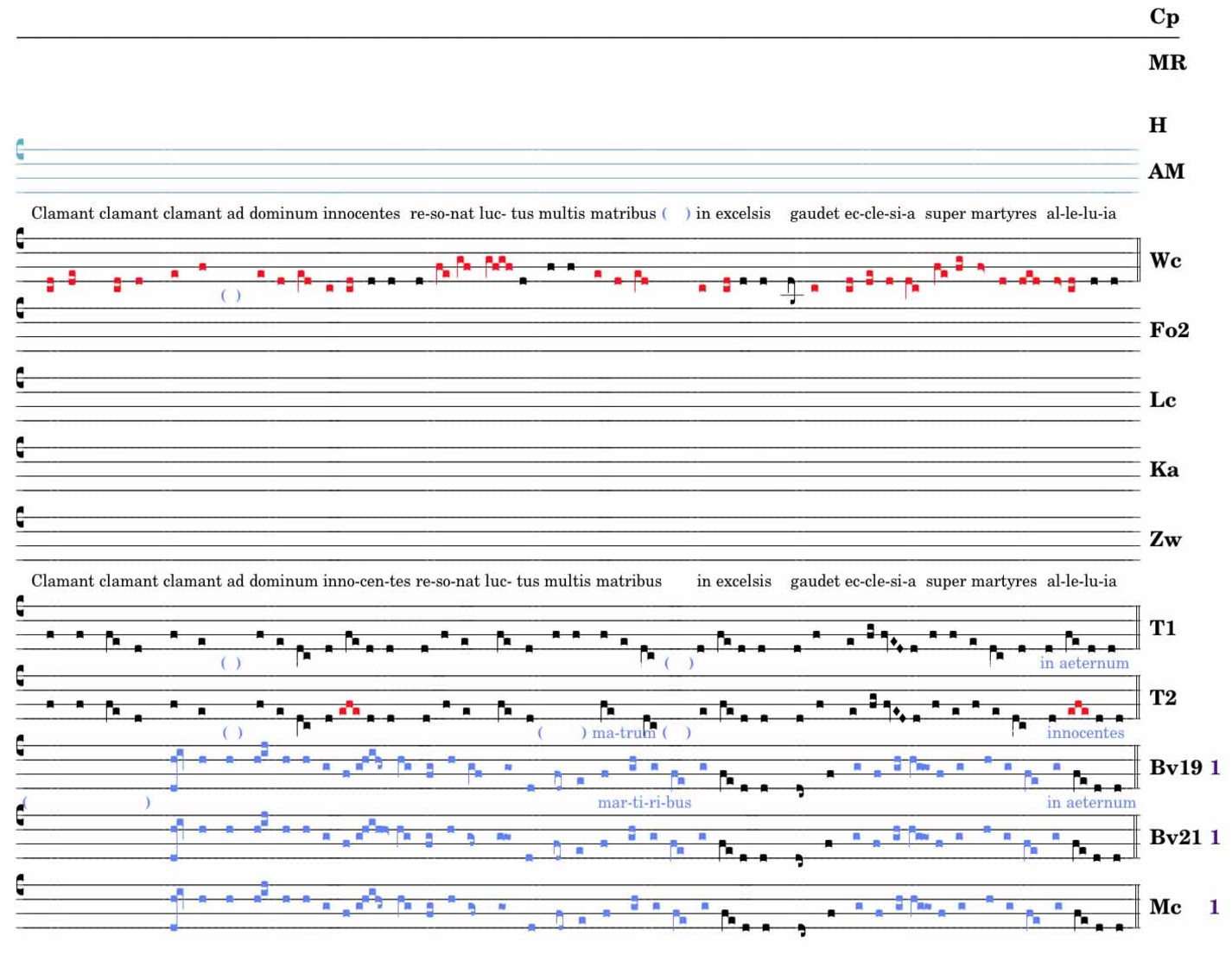Open the Bv19 manuscript label
1232x968 pixels.
point(1175,767)
